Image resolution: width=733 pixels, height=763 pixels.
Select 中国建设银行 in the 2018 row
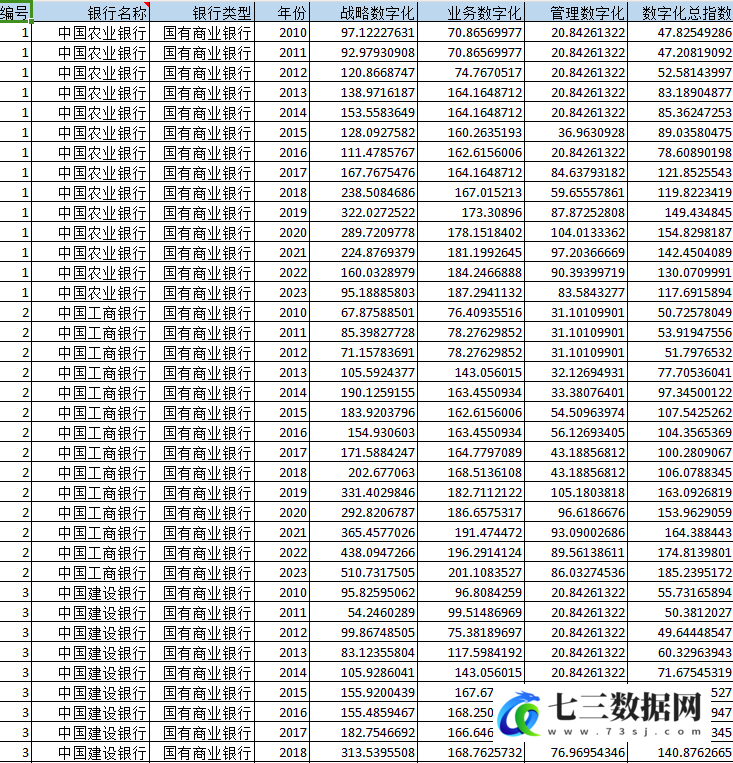coord(91,752)
